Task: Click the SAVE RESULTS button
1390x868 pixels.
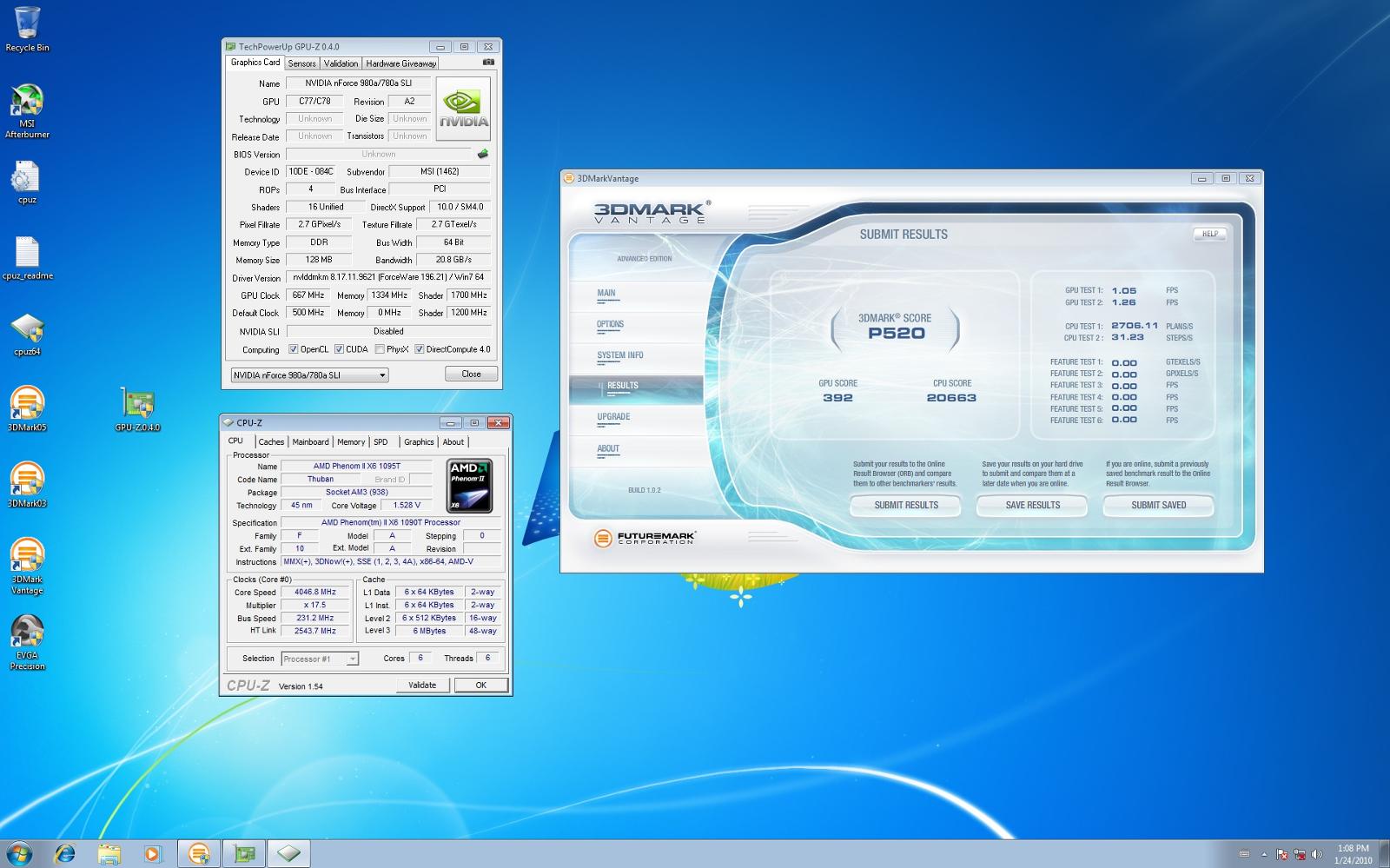Action: [1033, 506]
